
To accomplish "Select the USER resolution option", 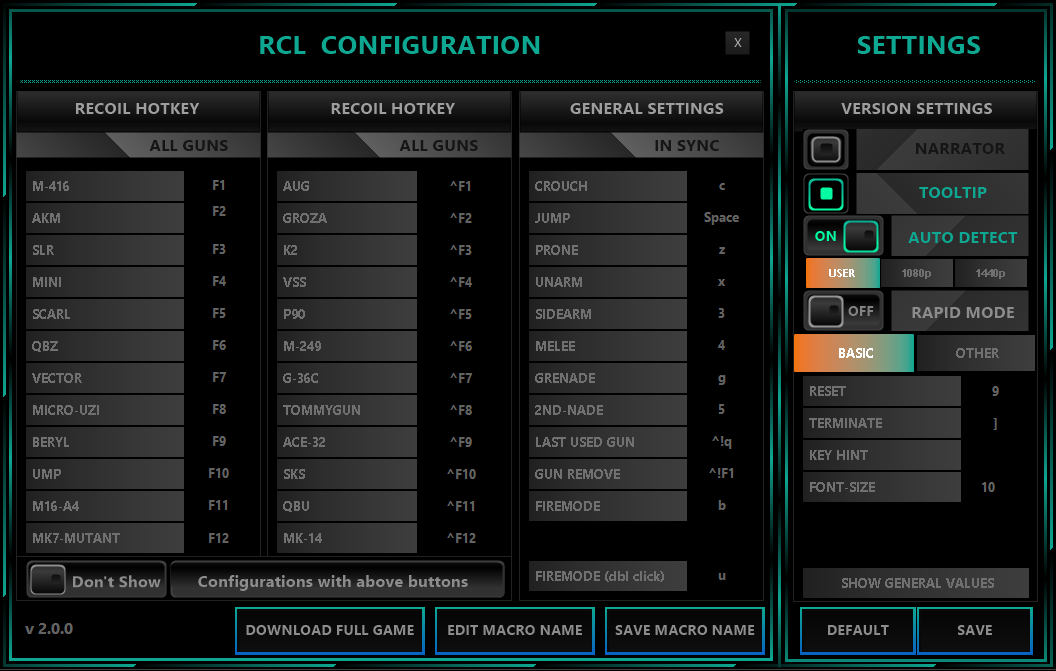I will point(842,273).
